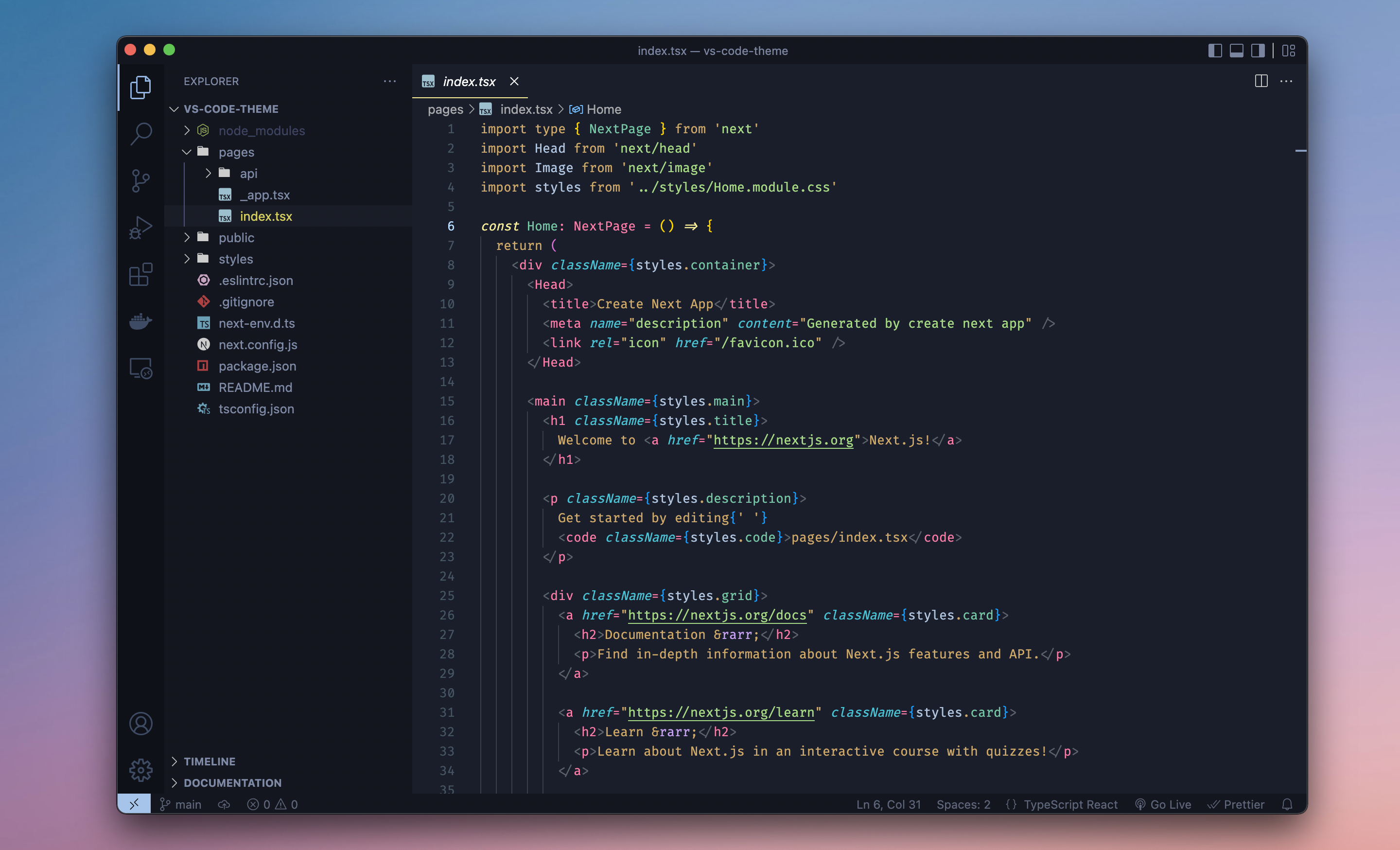Click the EXPLORER panel title
This screenshot has height=850, width=1400.
[211, 81]
